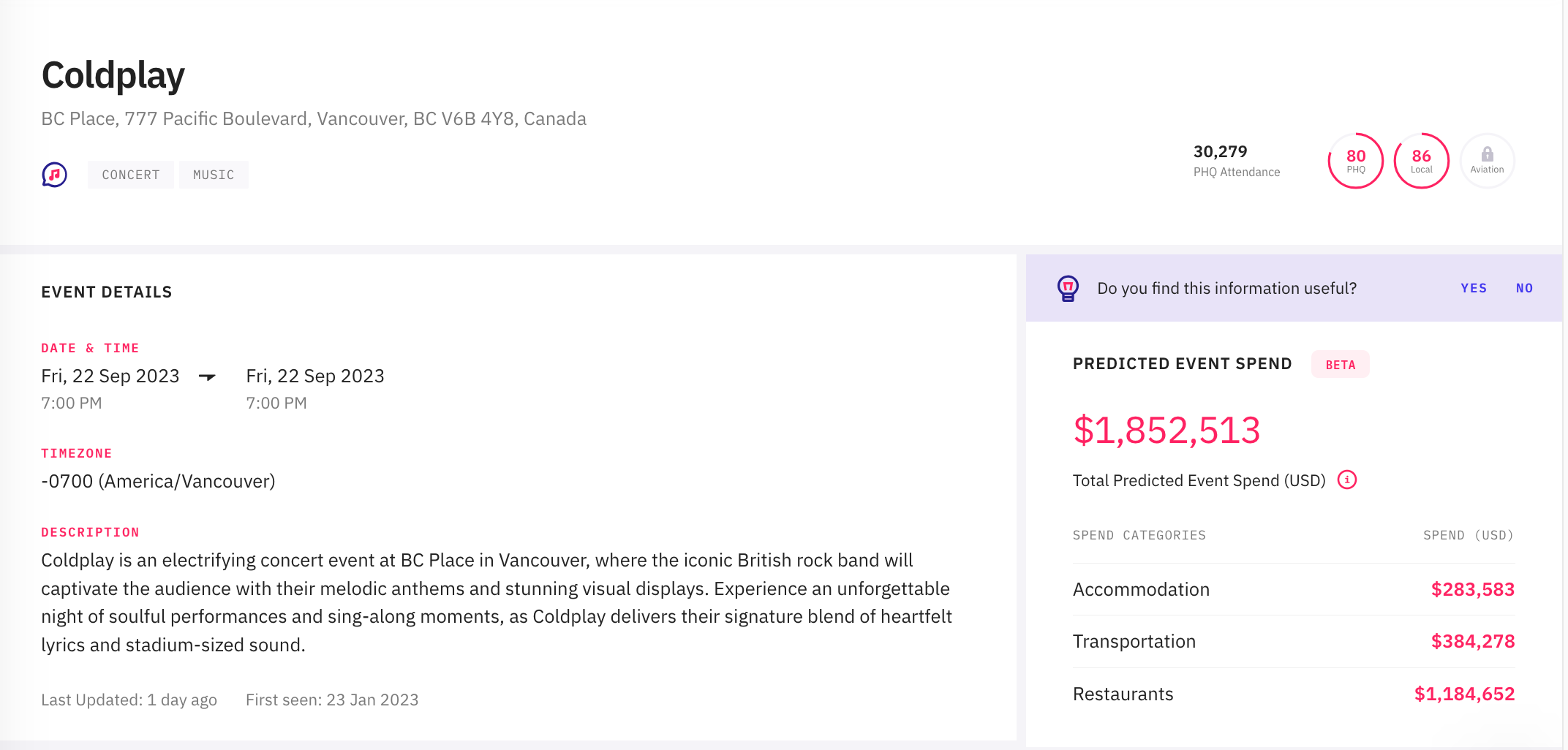
Task: Click the music concert category icon
Action: [54, 175]
